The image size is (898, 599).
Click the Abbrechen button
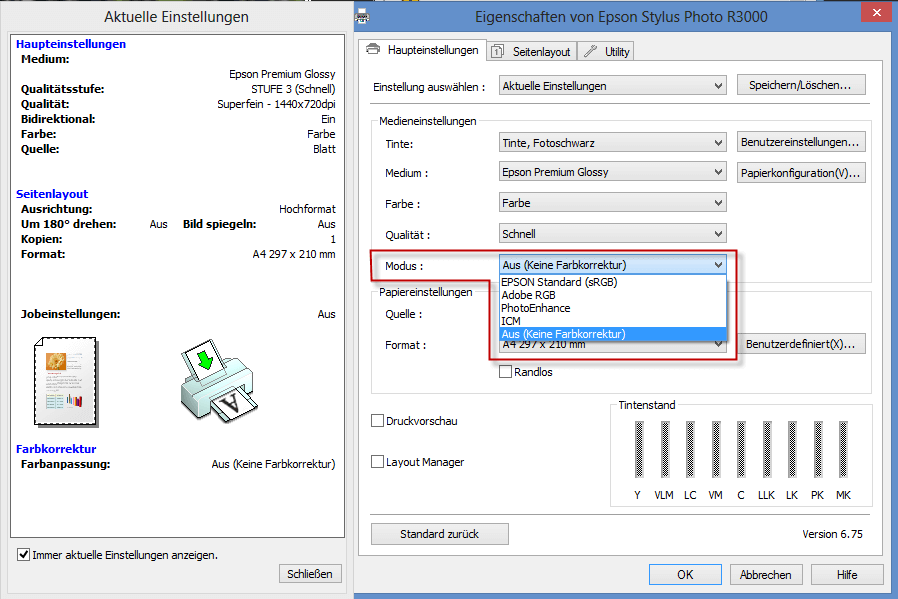(766, 574)
